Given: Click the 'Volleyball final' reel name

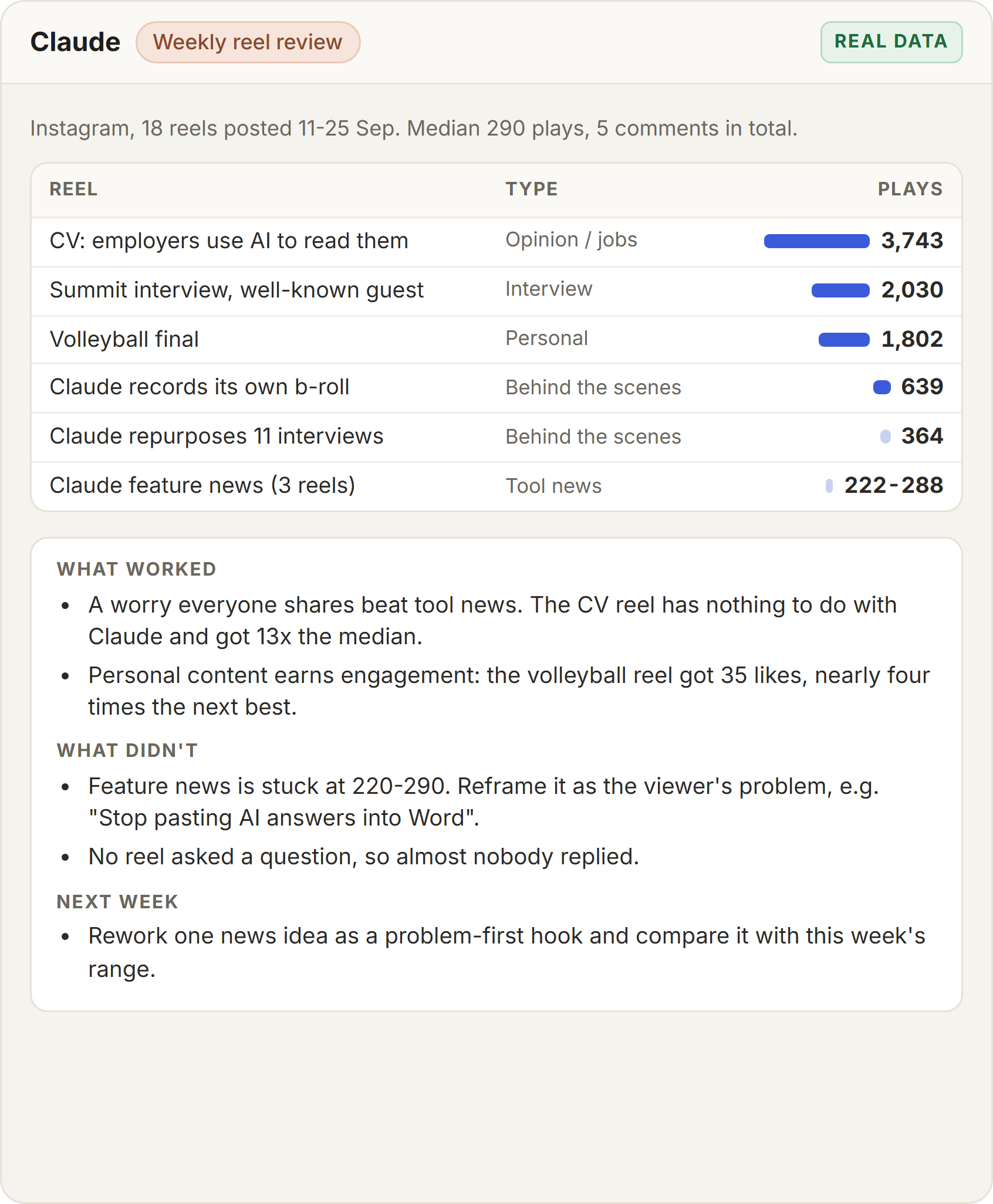Looking at the screenshot, I should point(124,339).
